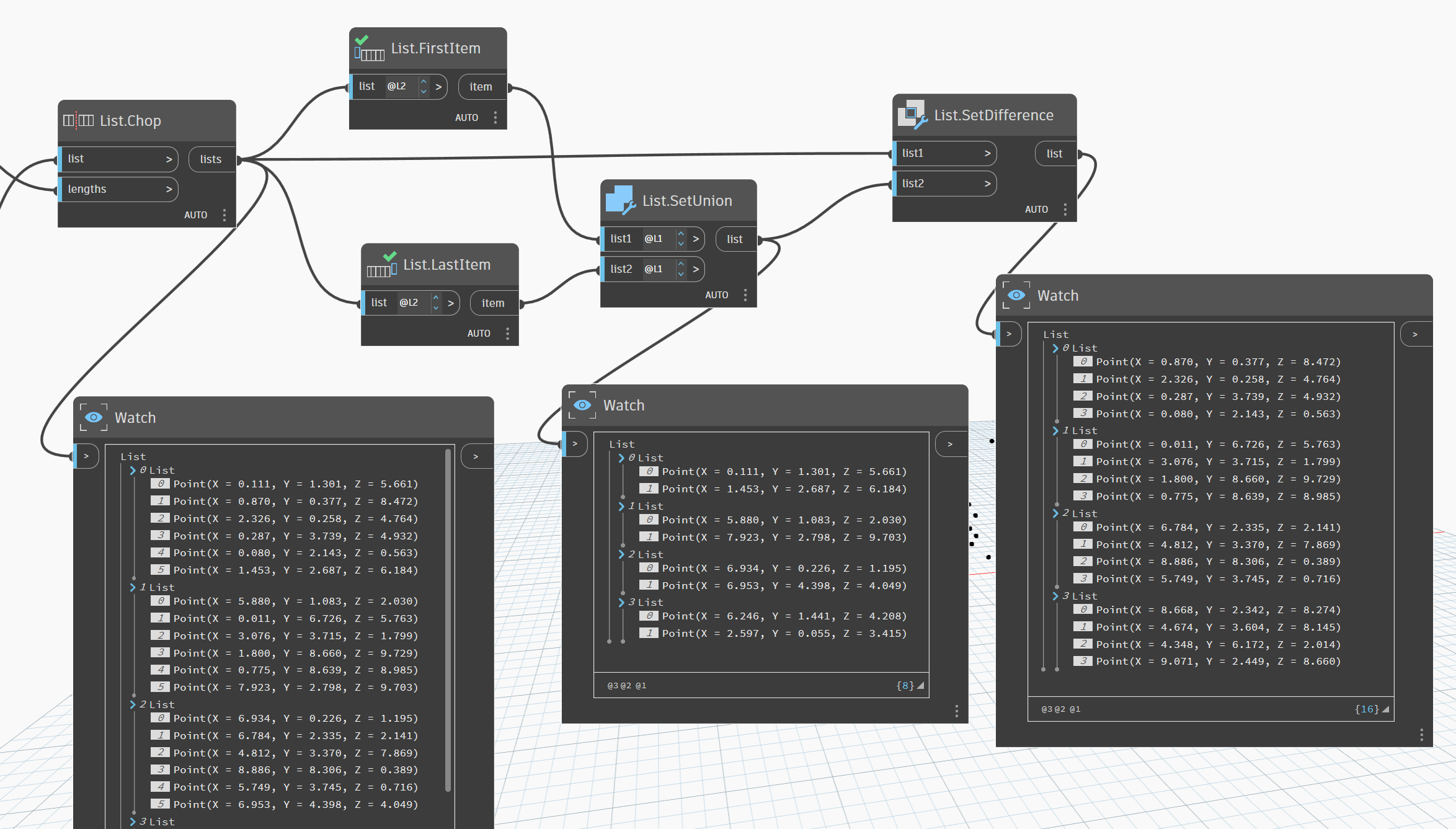
Task: Toggle @L2 level on List.FirstItem list port
Action: [x=397, y=86]
